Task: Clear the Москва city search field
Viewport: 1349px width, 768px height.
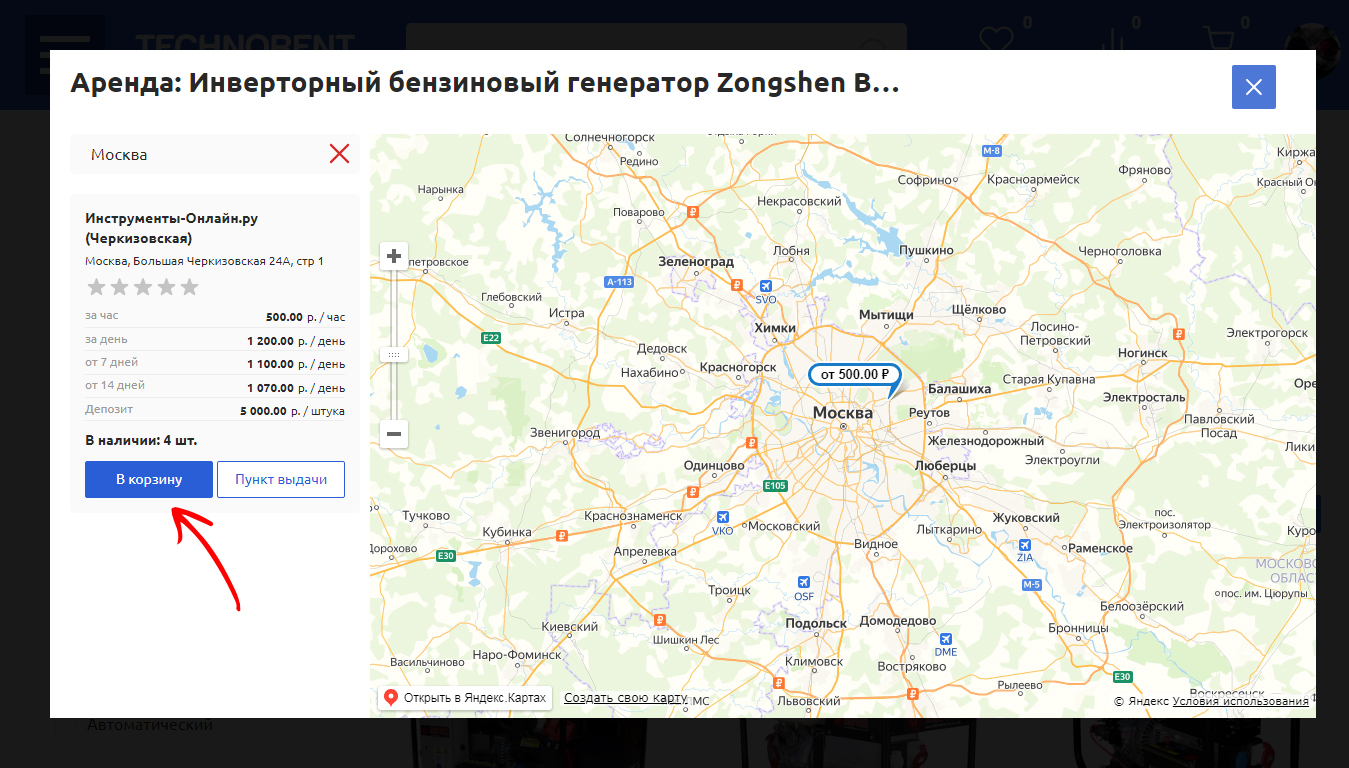Action: point(339,154)
